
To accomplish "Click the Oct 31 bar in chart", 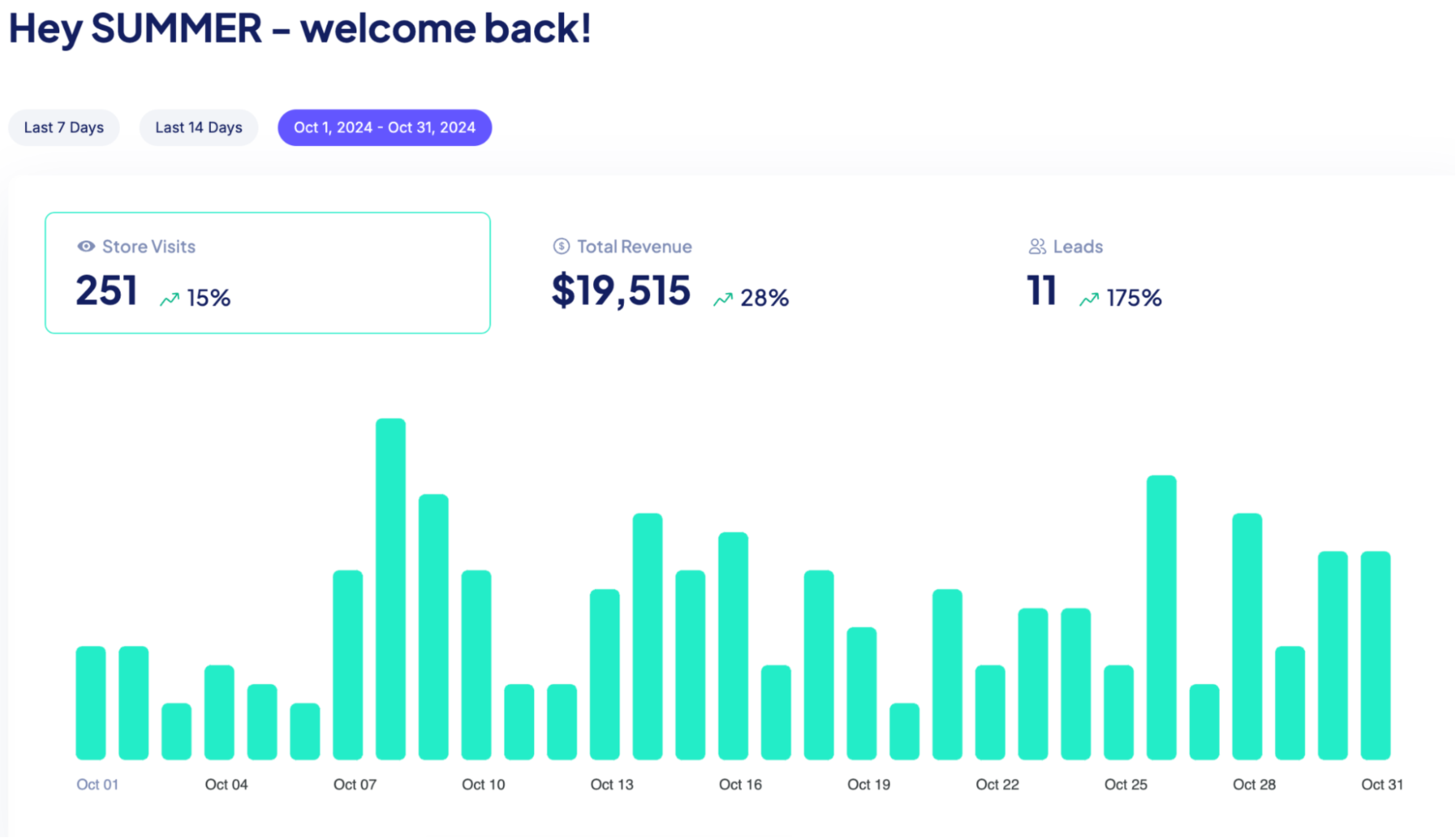I will pos(1375,655).
